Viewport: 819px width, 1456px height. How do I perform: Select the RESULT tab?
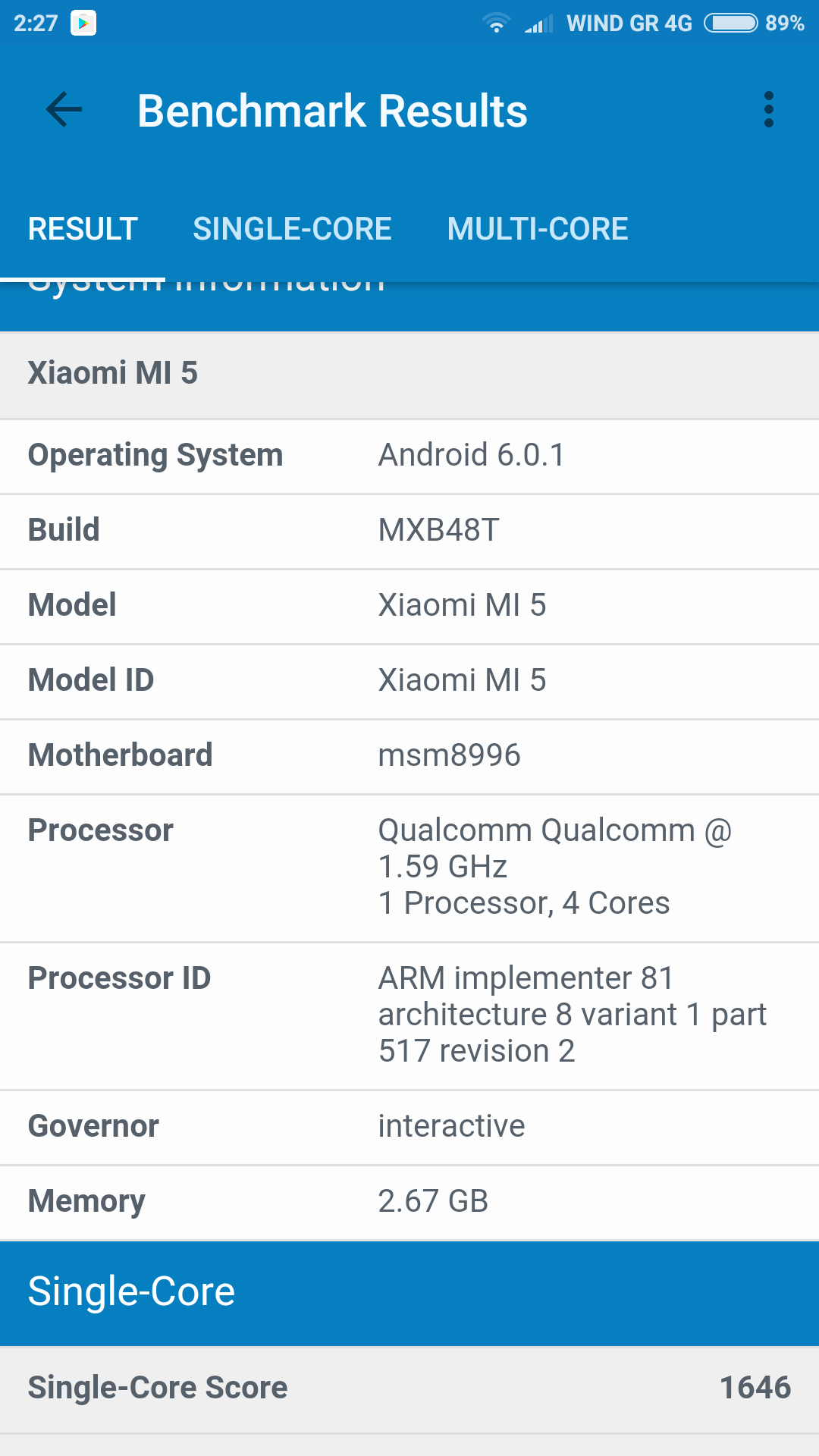83,229
